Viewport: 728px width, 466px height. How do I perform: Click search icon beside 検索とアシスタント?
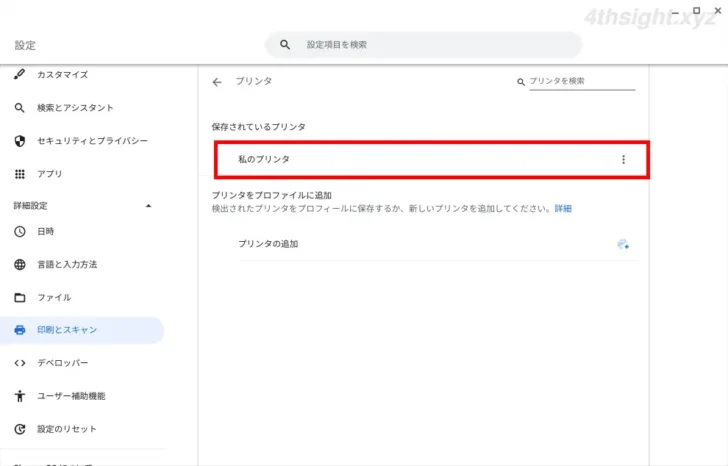click(20, 108)
